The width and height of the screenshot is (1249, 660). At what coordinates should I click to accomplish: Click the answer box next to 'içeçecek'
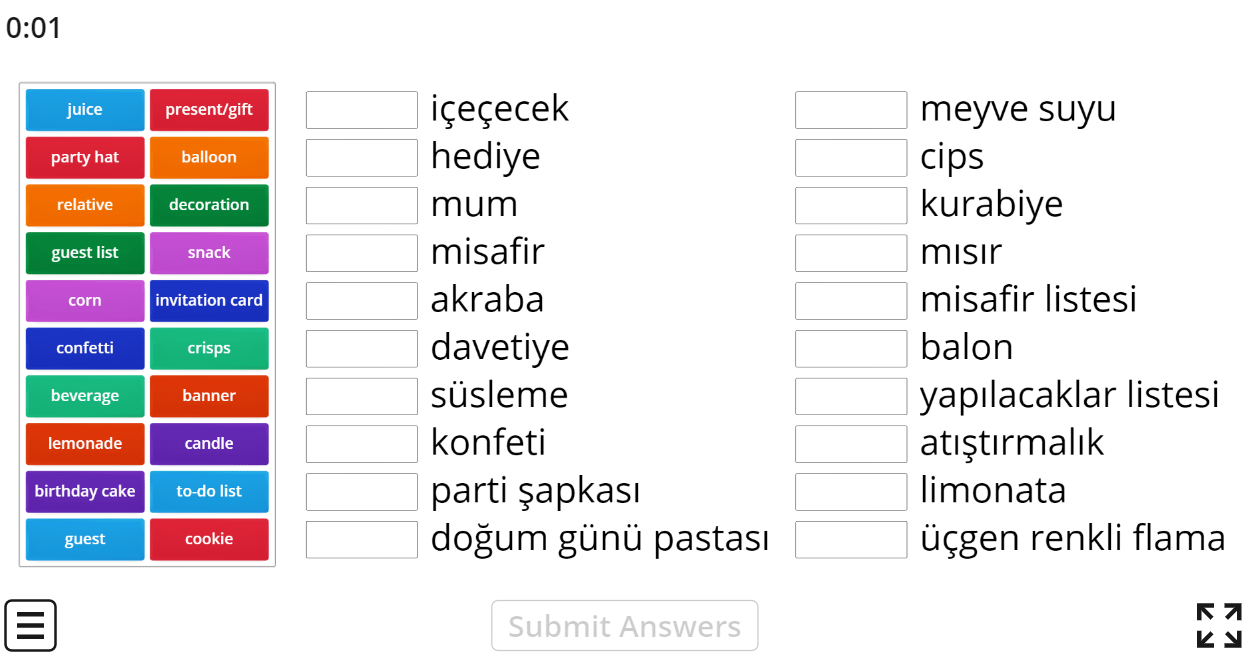(361, 110)
